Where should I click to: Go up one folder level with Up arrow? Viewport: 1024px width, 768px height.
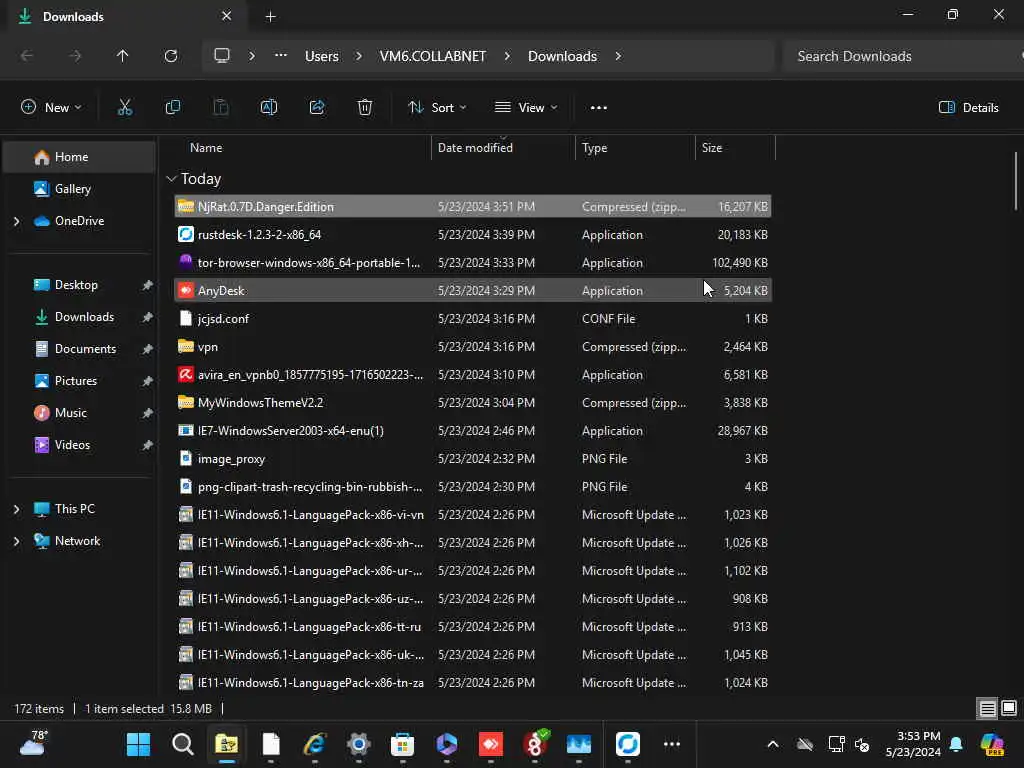click(123, 56)
